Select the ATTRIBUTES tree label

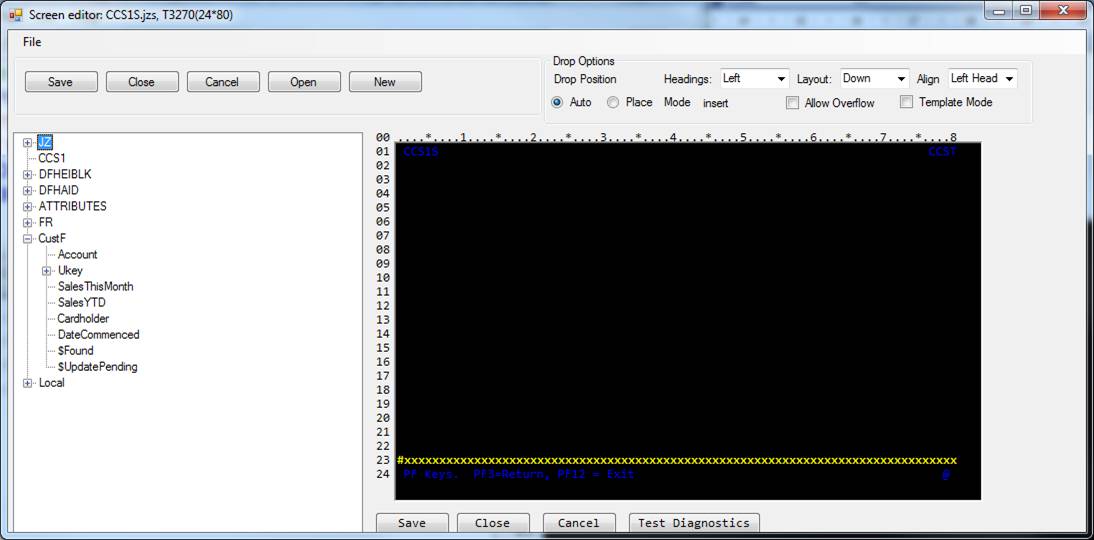click(73, 207)
